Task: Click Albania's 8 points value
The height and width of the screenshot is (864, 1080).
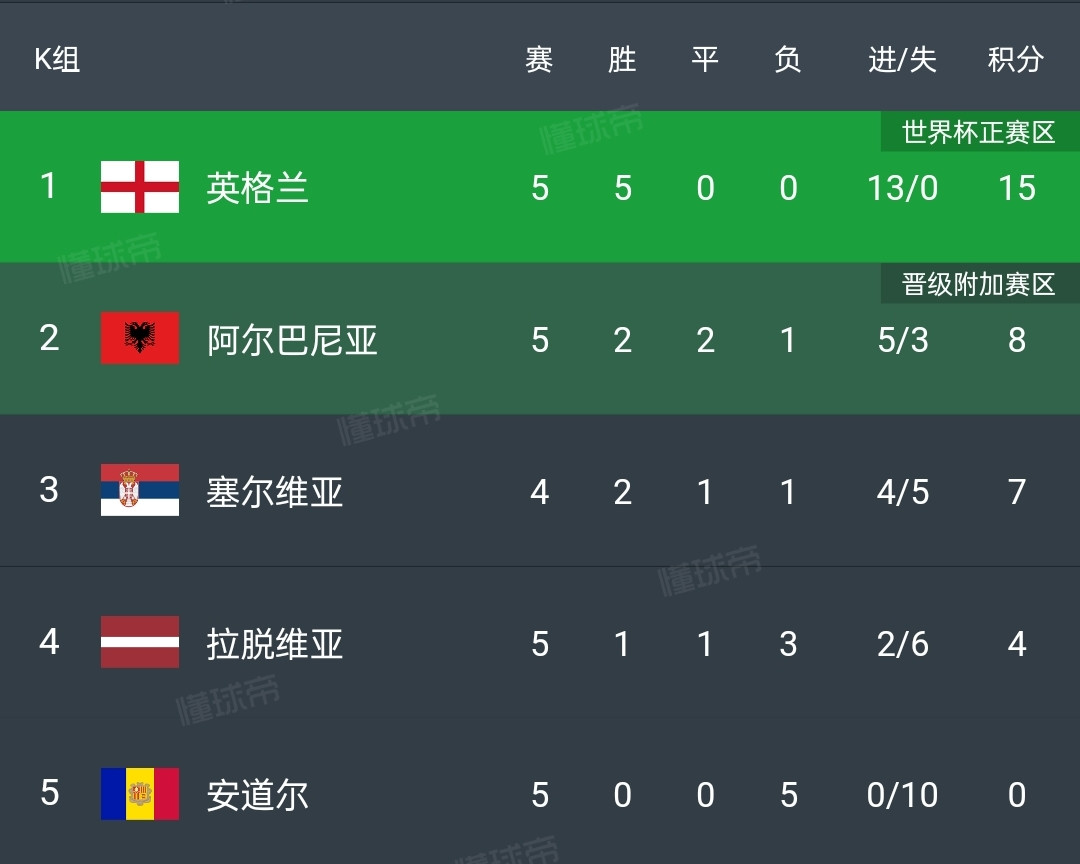Action: pyautogui.click(x=1016, y=340)
